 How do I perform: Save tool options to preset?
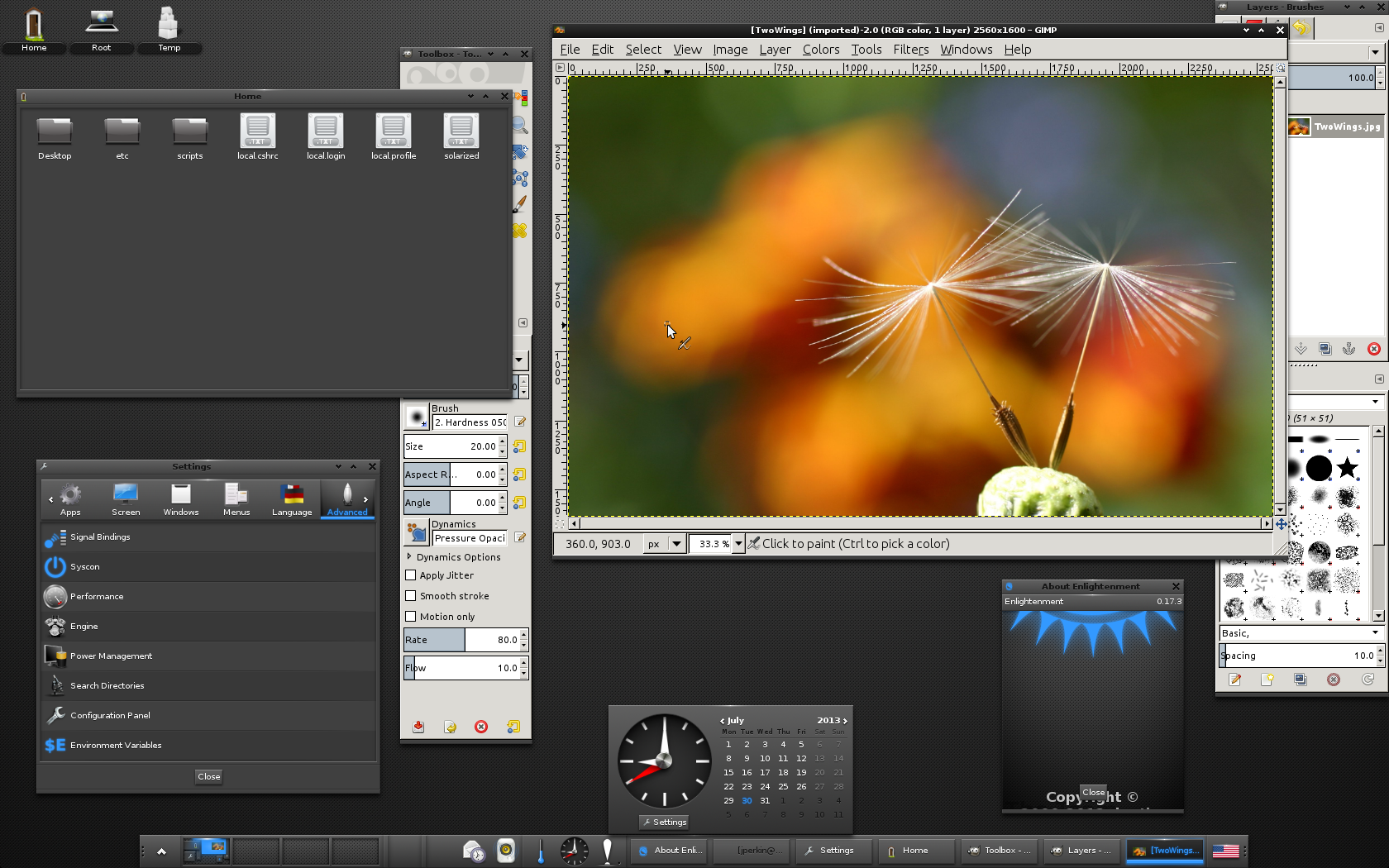pyautogui.click(x=418, y=727)
